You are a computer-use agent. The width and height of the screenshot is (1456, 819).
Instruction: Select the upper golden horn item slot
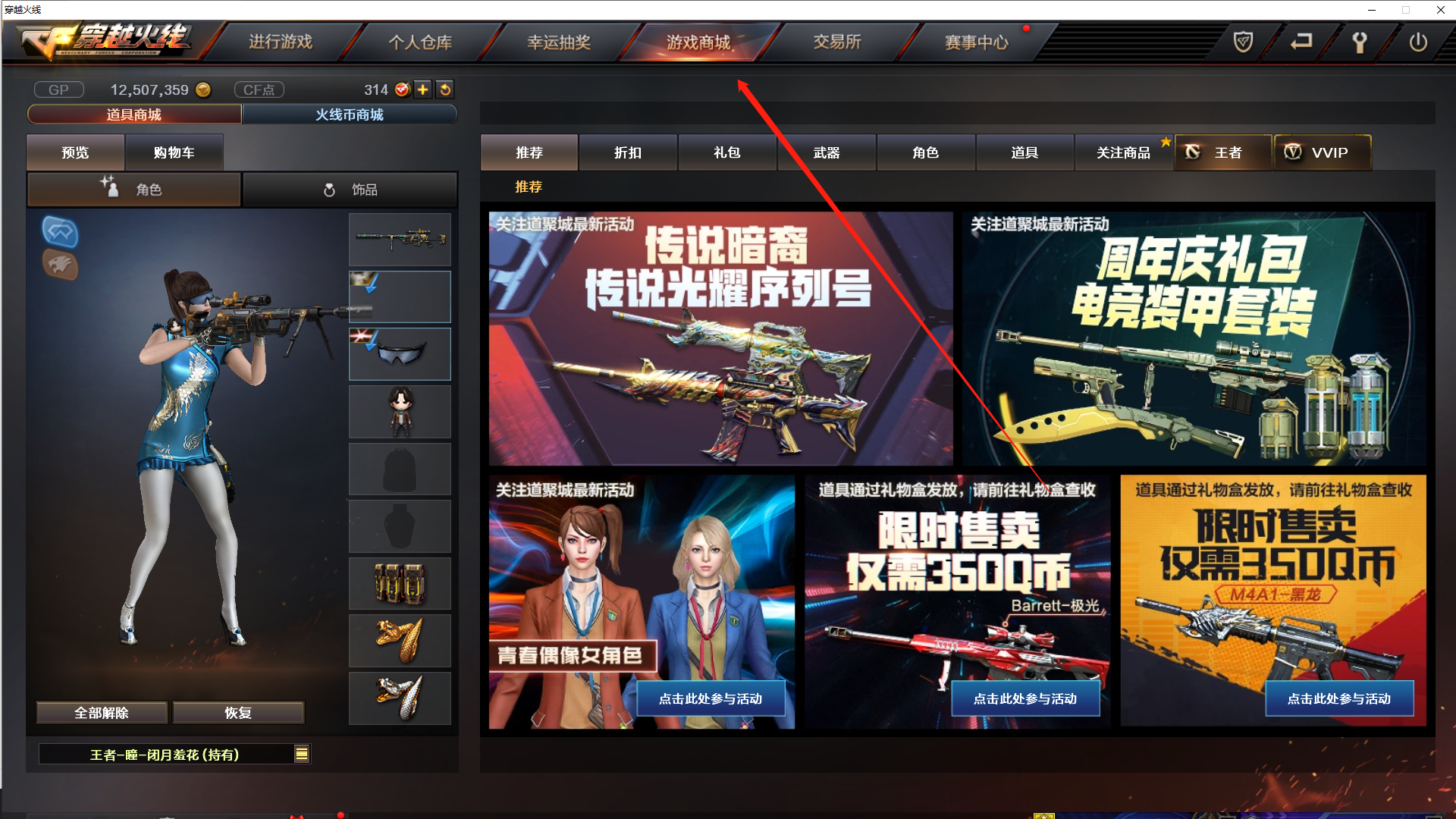click(400, 641)
